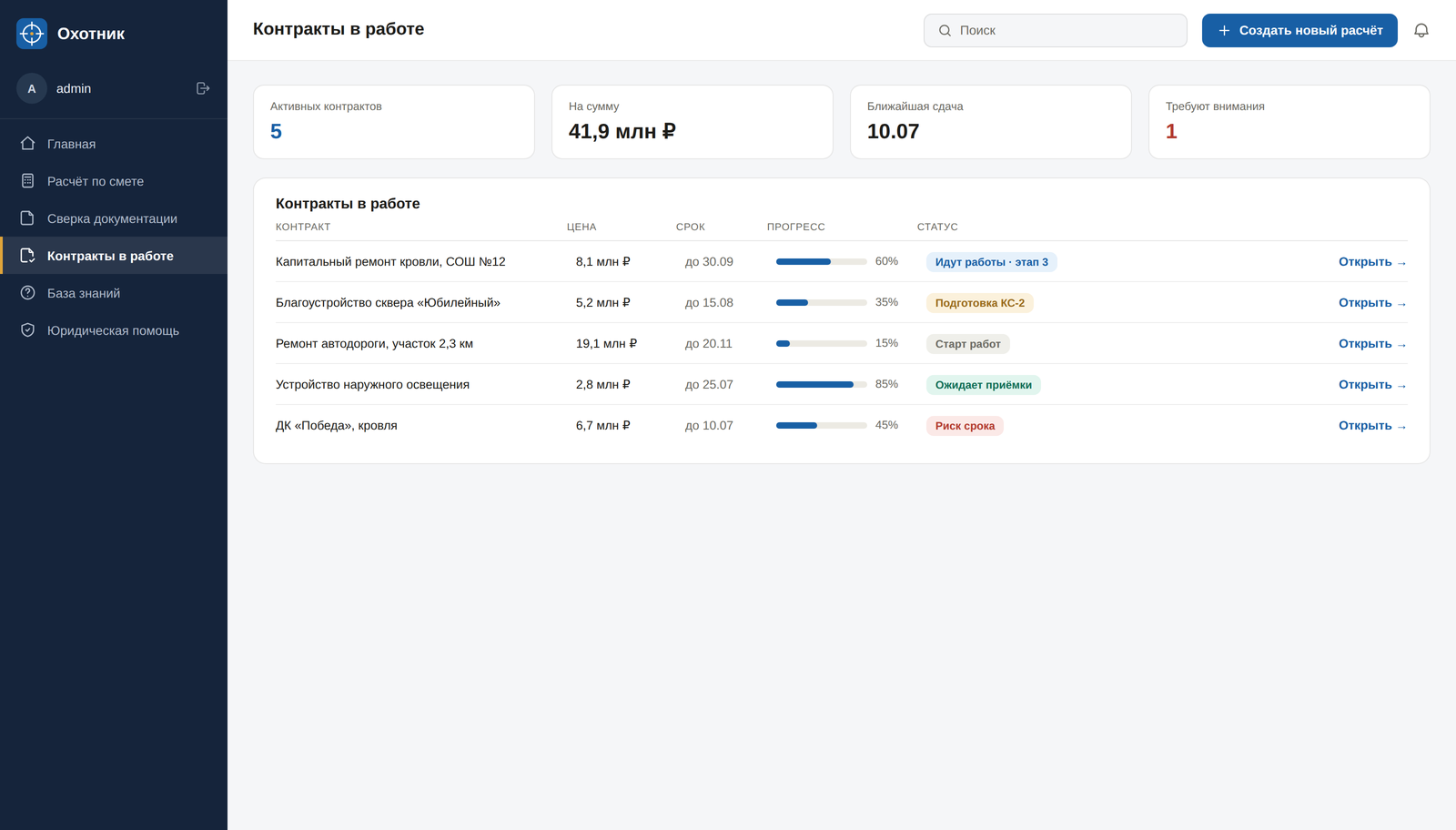
Task: Click the magnifier icon in the search box
Action: [945, 30]
